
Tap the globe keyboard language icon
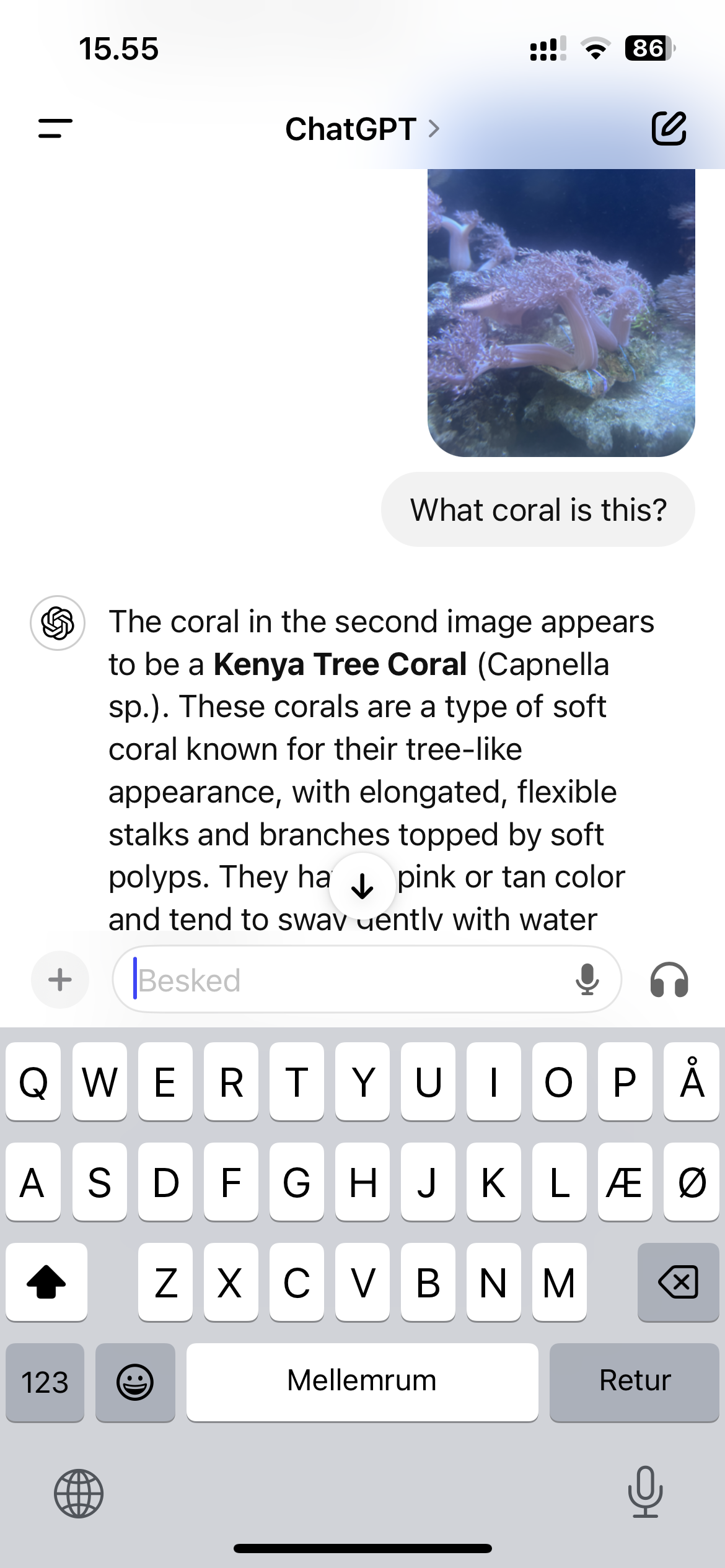[x=79, y=1493]
